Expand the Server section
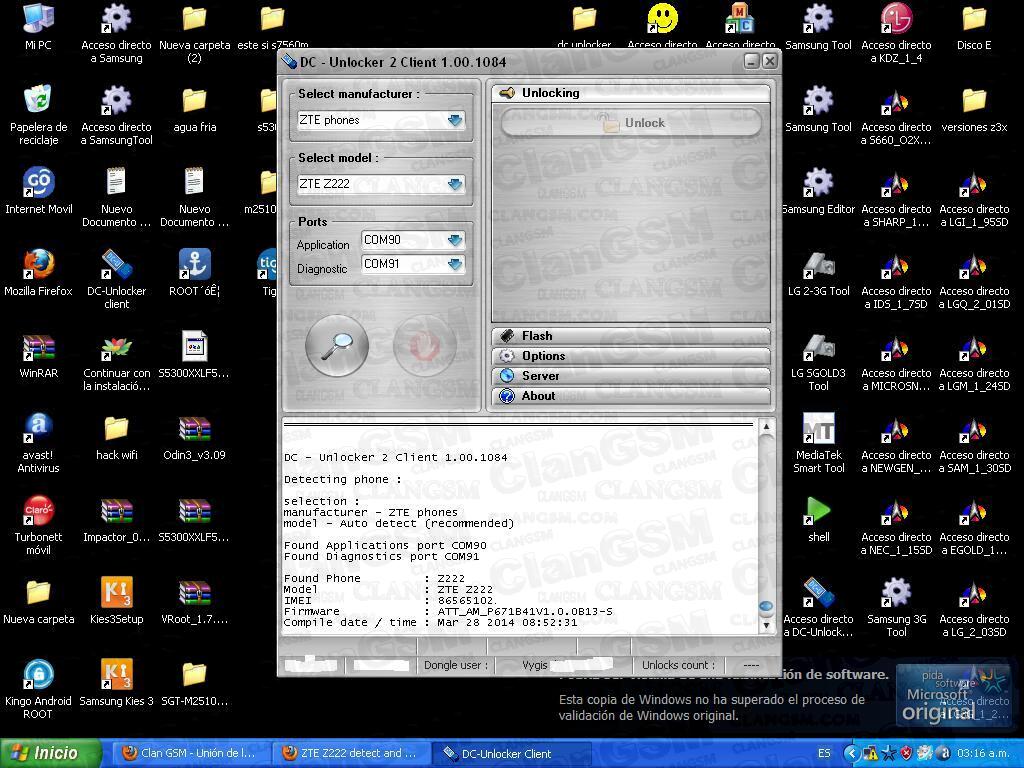Image resolution: width=1024 pixels, height=768 pixels. click(631, 376)
